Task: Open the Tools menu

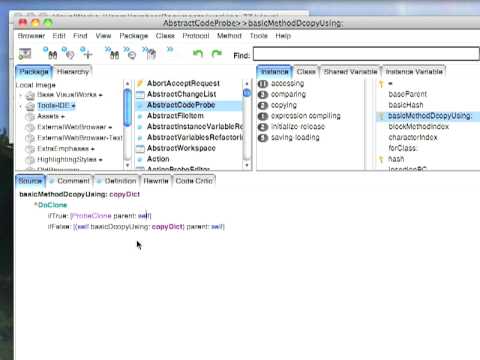Action: click(x=259, y=36)
